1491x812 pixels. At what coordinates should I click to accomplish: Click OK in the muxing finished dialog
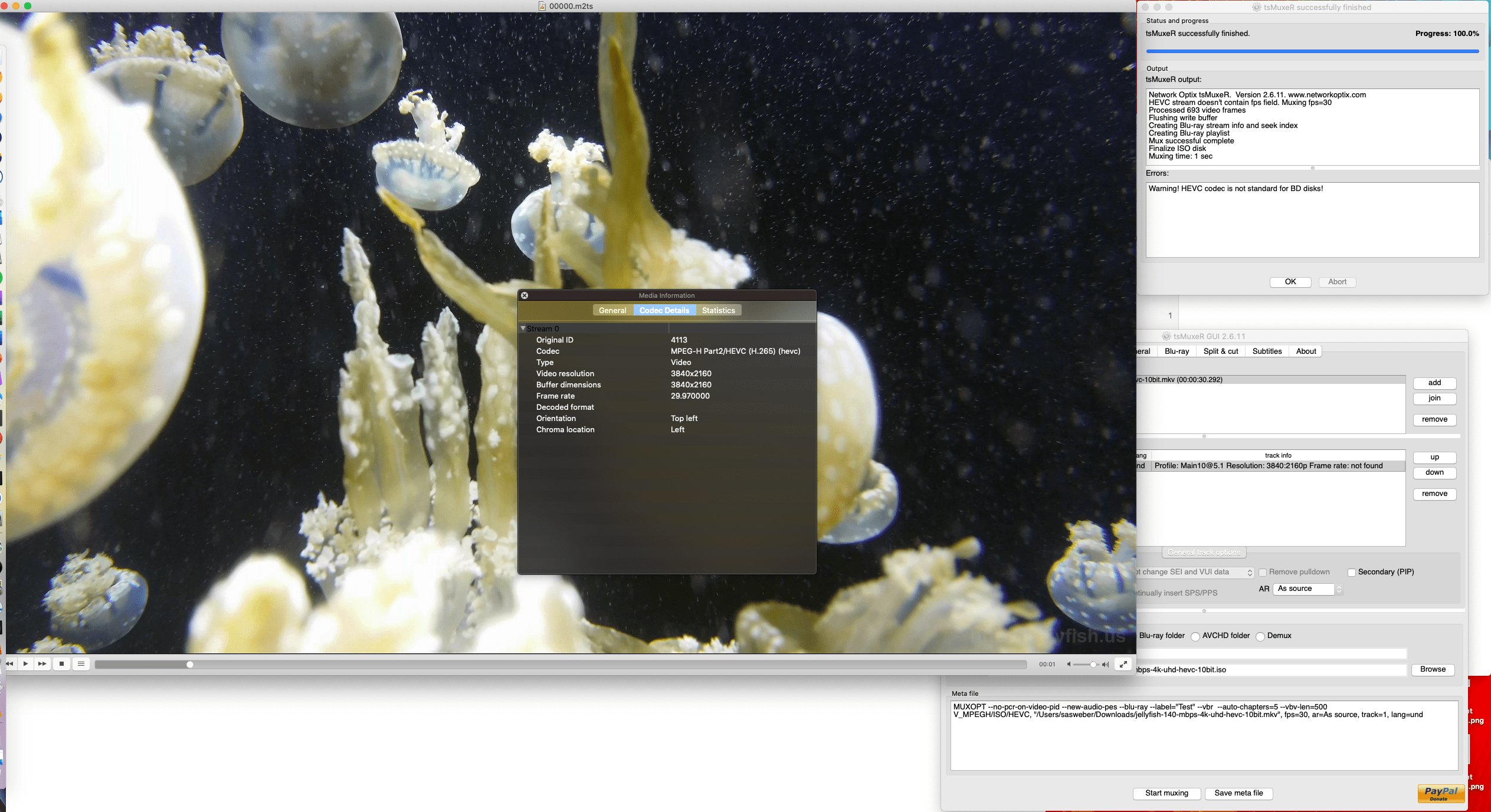[1290, 282]
